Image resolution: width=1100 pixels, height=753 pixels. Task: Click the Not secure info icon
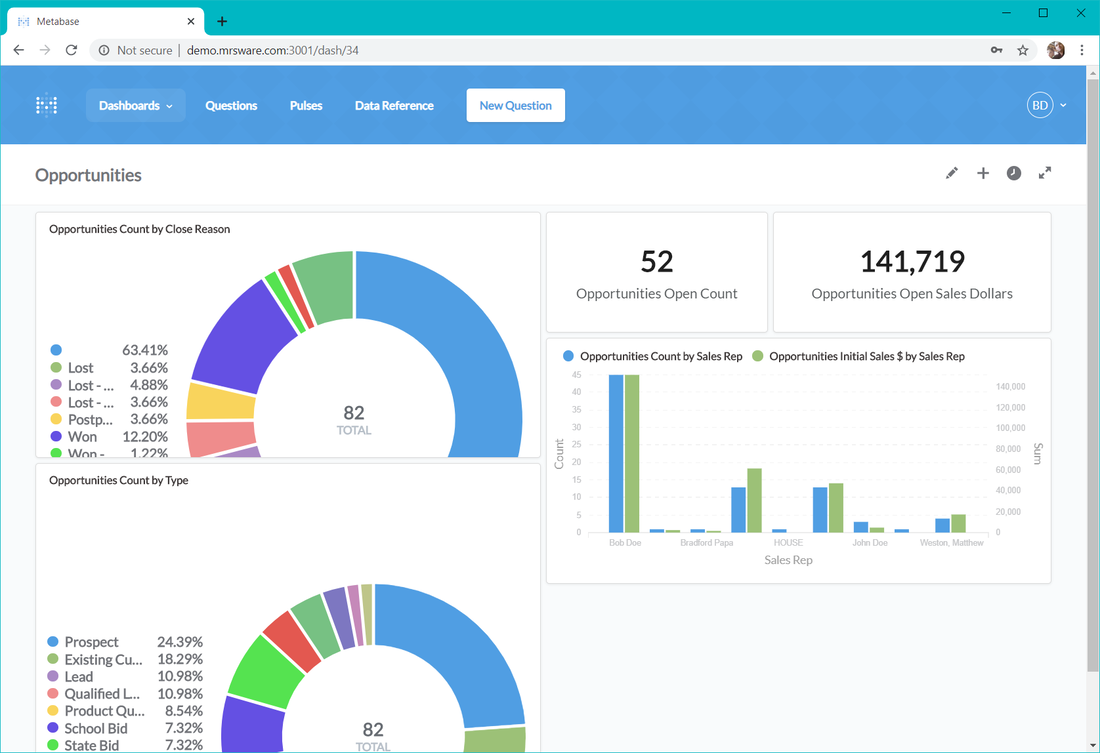[104, 50]
